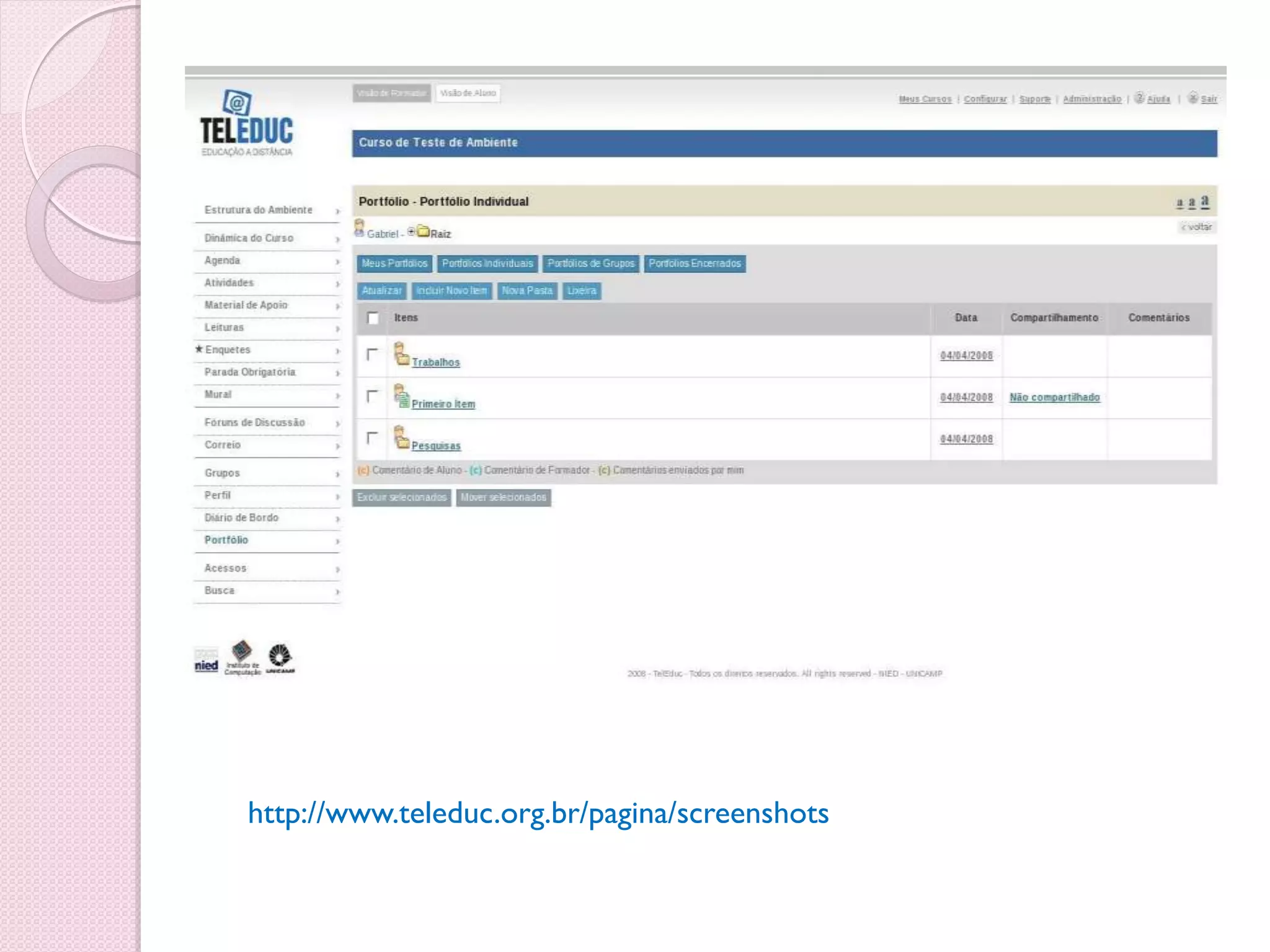Click the Trabalhos folder icon

pos(401,354)
